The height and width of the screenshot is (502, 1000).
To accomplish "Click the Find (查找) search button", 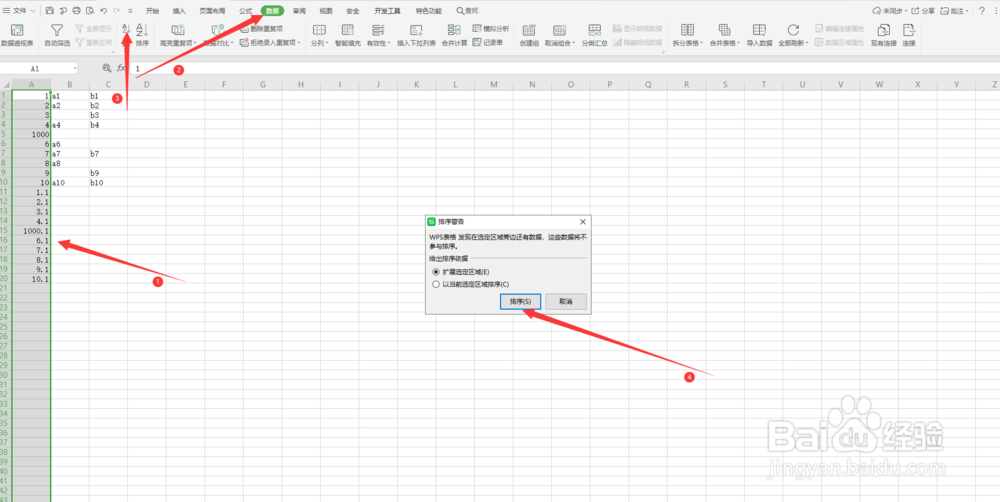I will 467,11.
